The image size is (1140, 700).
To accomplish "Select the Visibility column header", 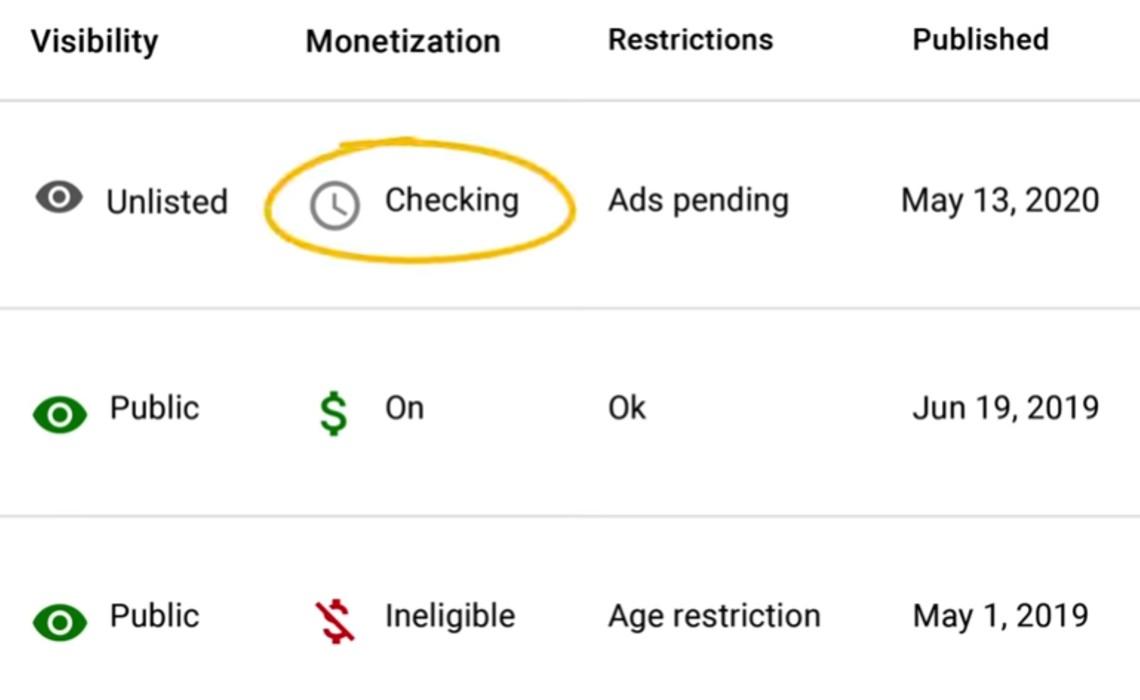I will [94, 40].
